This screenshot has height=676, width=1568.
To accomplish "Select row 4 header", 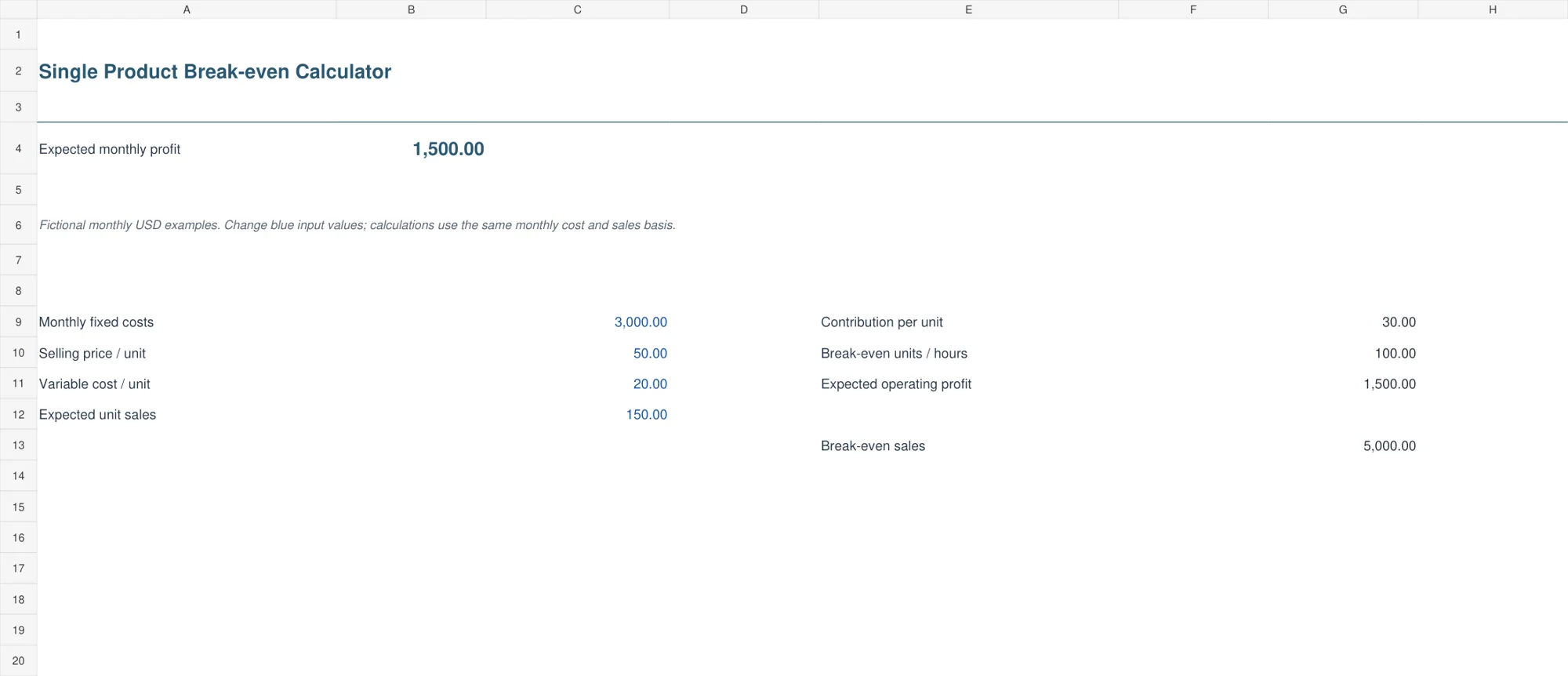I will (x=18, y=149).
